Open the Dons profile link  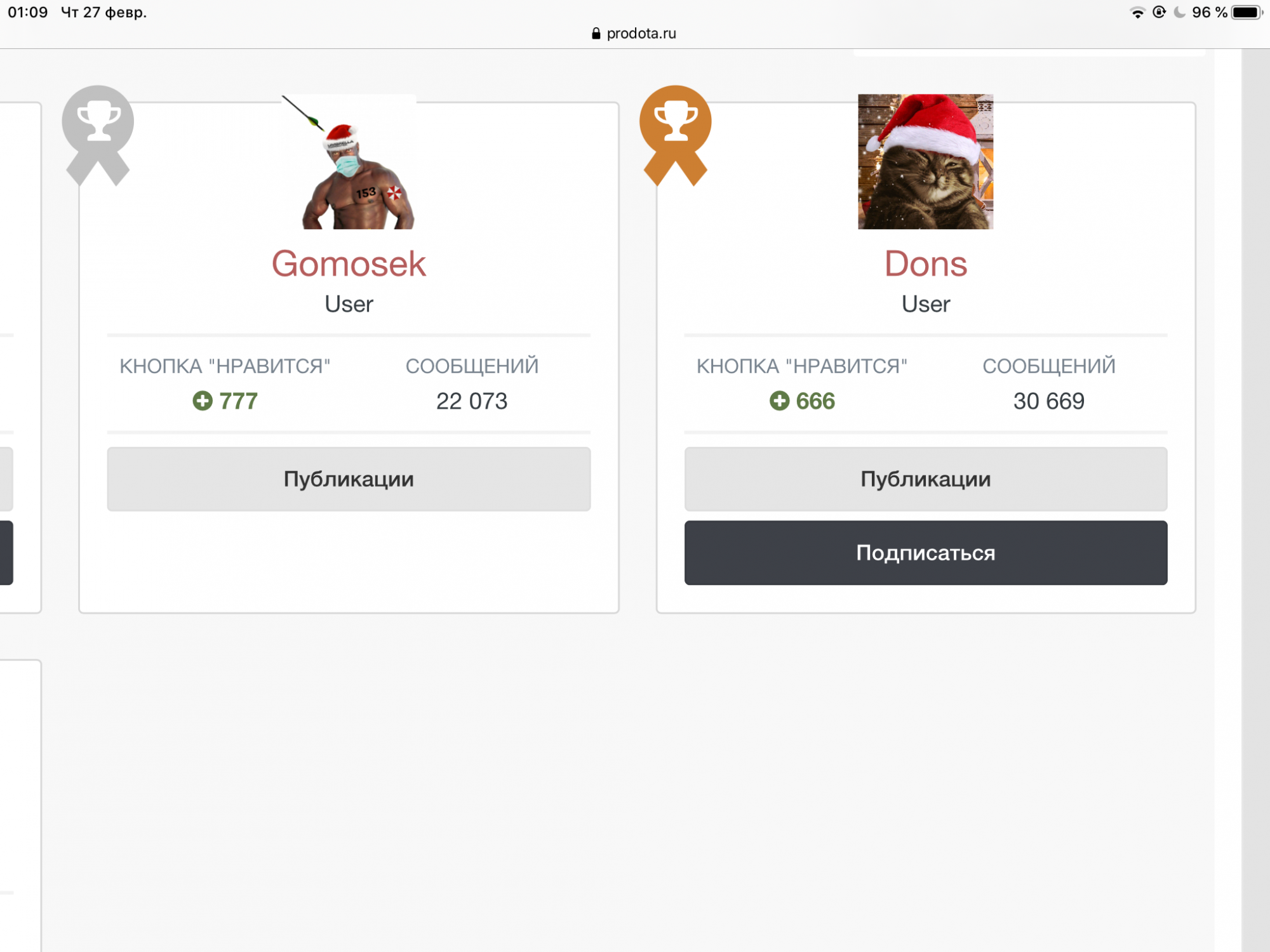tap(925, 264)
